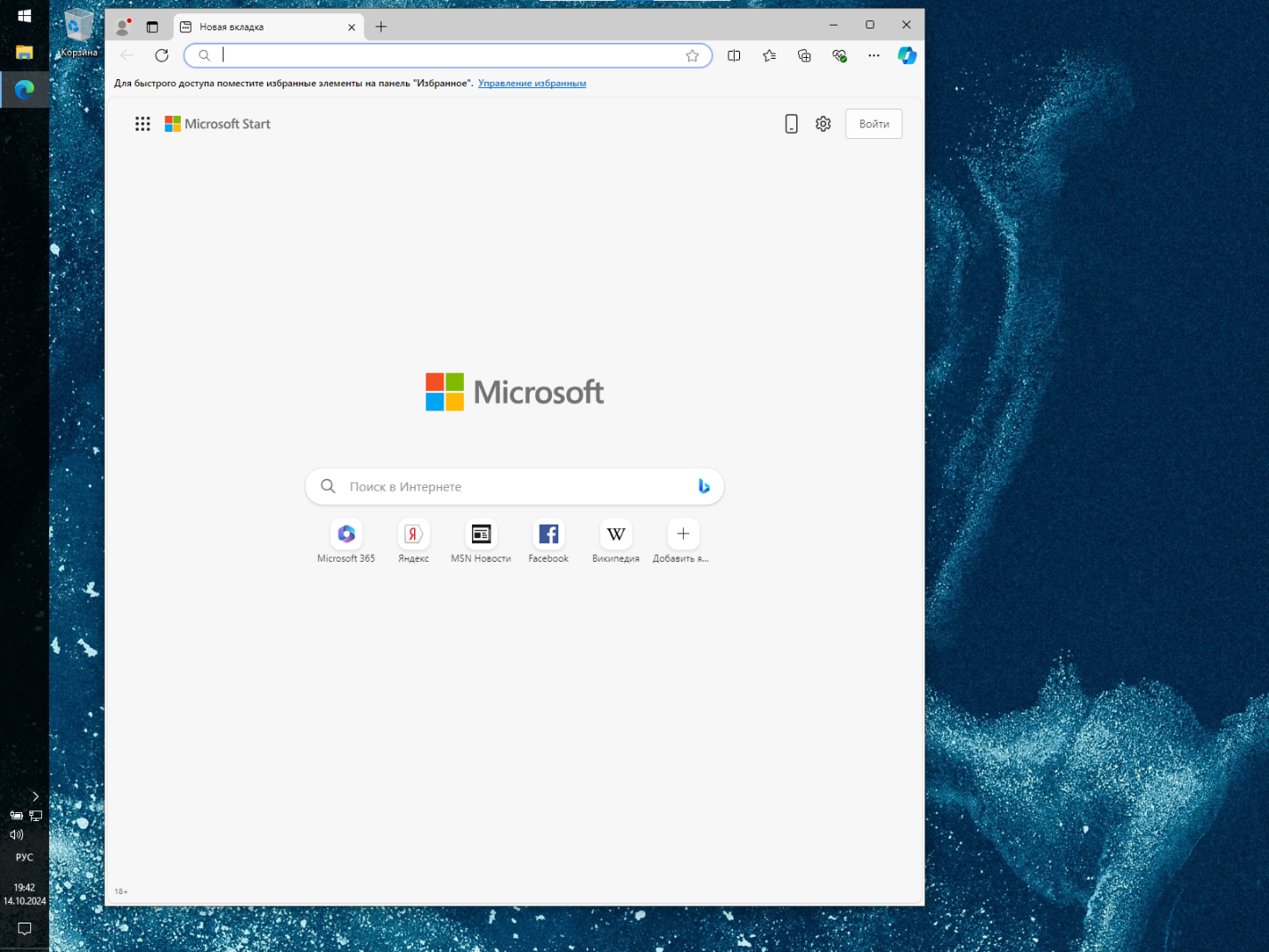Click the Bing icon in search box
This screenshot has height=952, width=1269.
coord(704,486)
